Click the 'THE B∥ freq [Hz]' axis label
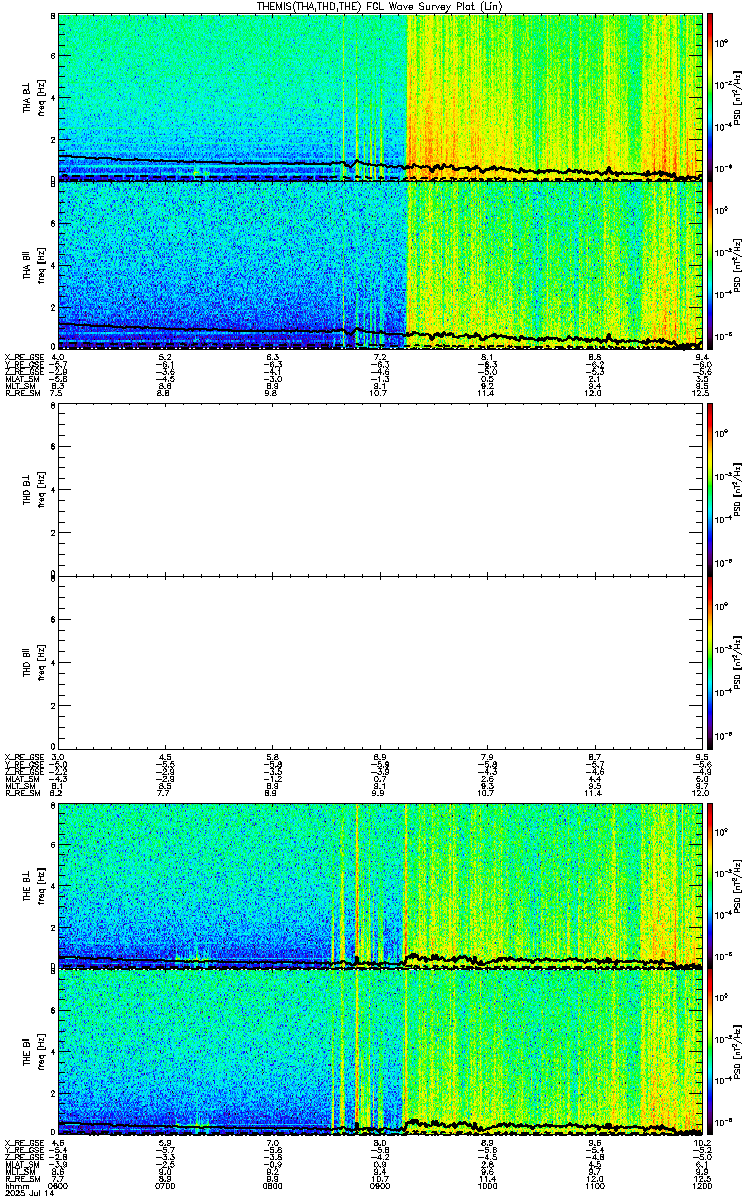The image size is (750, 1200). coord(33,1053)
